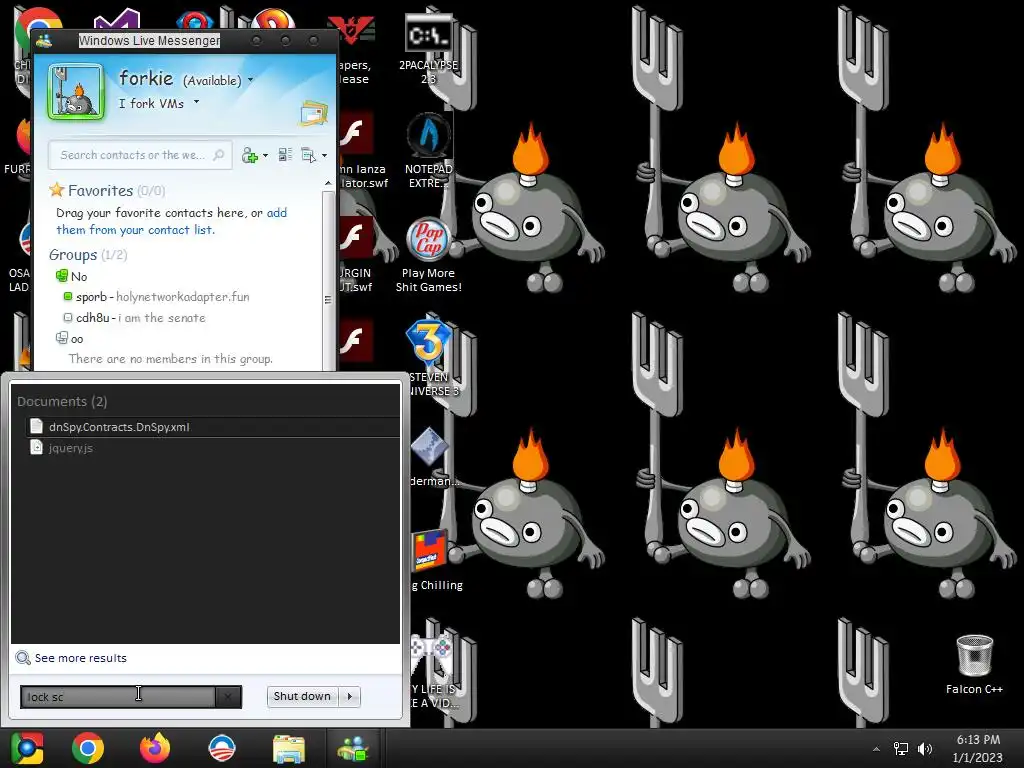Viewport: 1024px width, 768px height.
Task: Click the taskbar clock showing 6:13 PM
Action: point(978,748)
